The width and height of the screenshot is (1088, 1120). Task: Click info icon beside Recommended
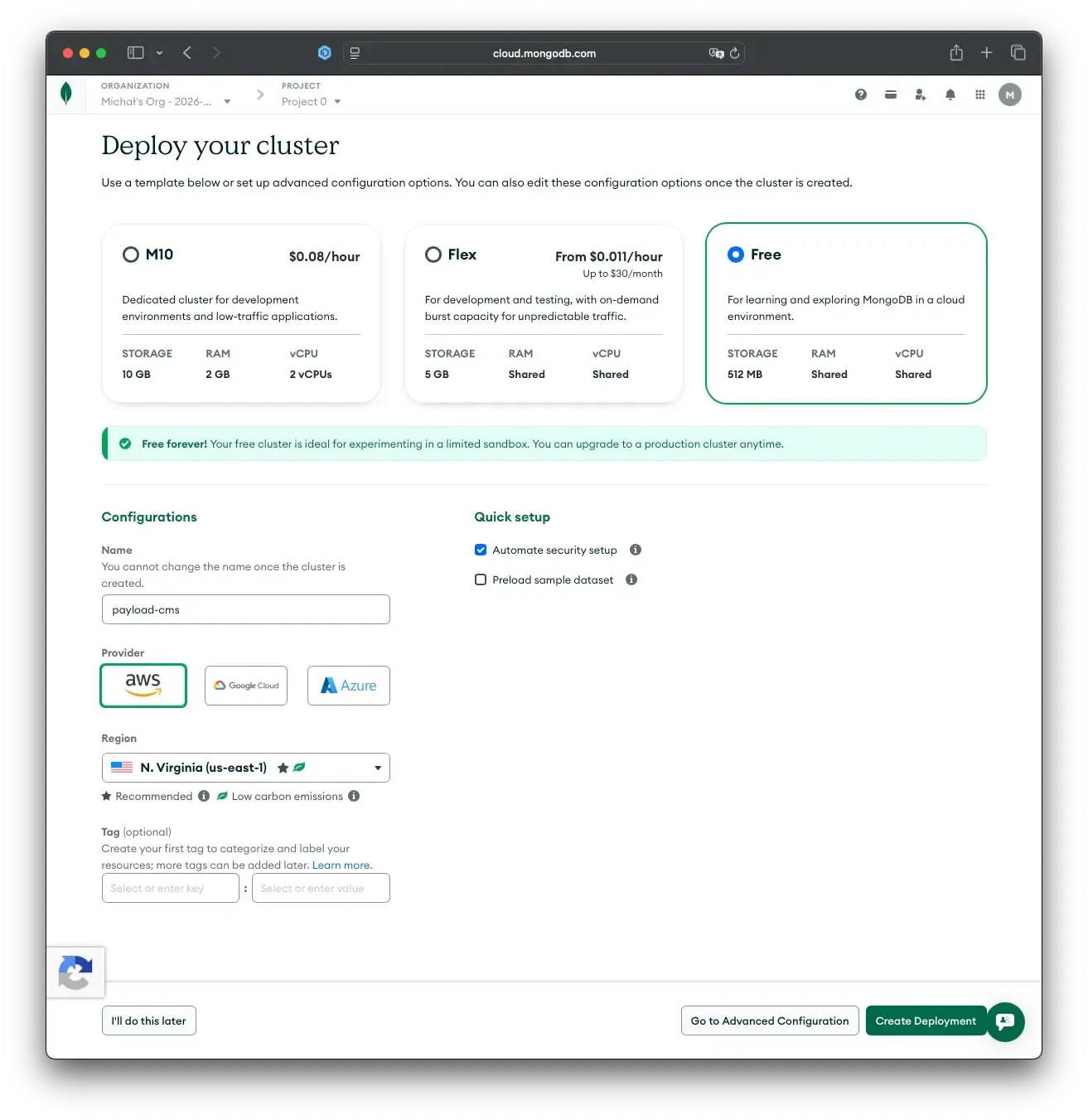point(204,796)
